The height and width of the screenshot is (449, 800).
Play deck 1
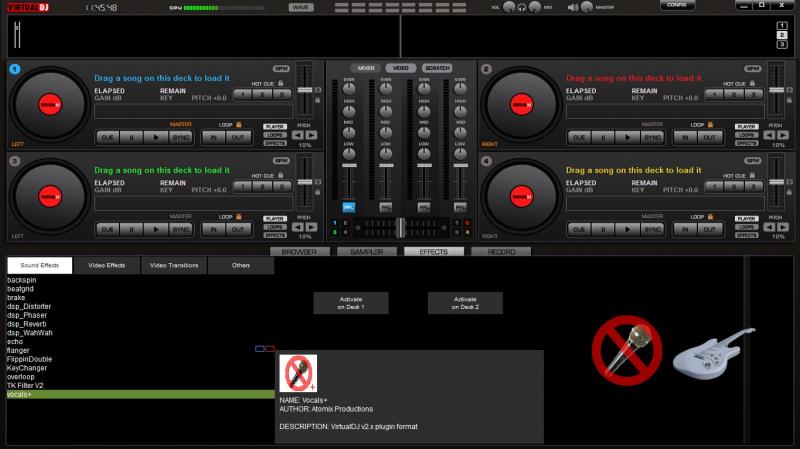coord(156,137)
